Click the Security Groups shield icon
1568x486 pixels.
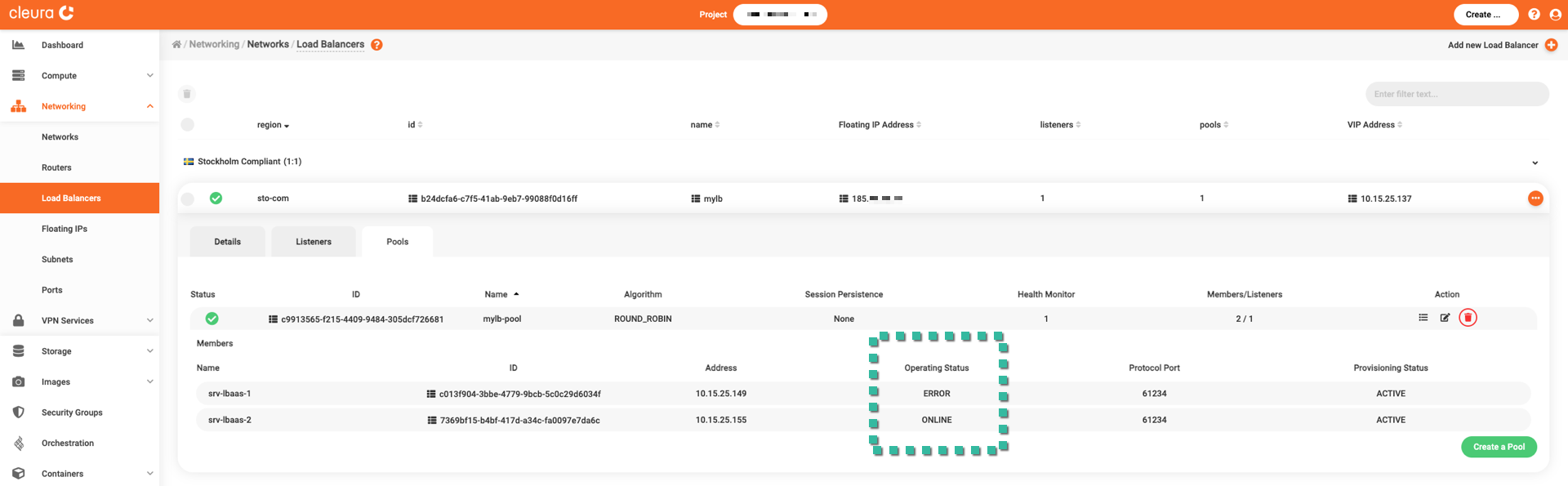18,412
